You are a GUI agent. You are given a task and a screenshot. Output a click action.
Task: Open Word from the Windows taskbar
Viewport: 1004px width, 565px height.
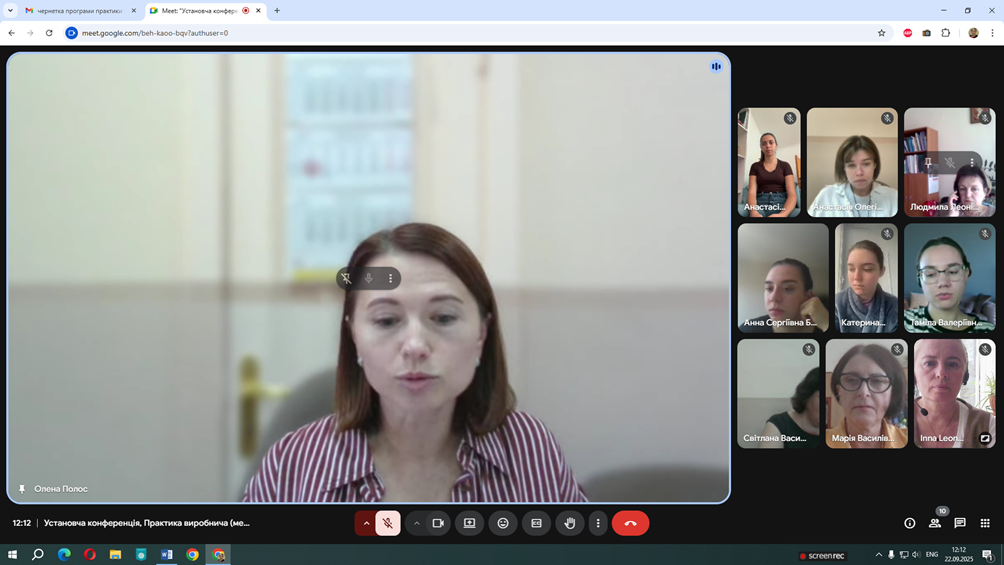[x=167, y=554]
